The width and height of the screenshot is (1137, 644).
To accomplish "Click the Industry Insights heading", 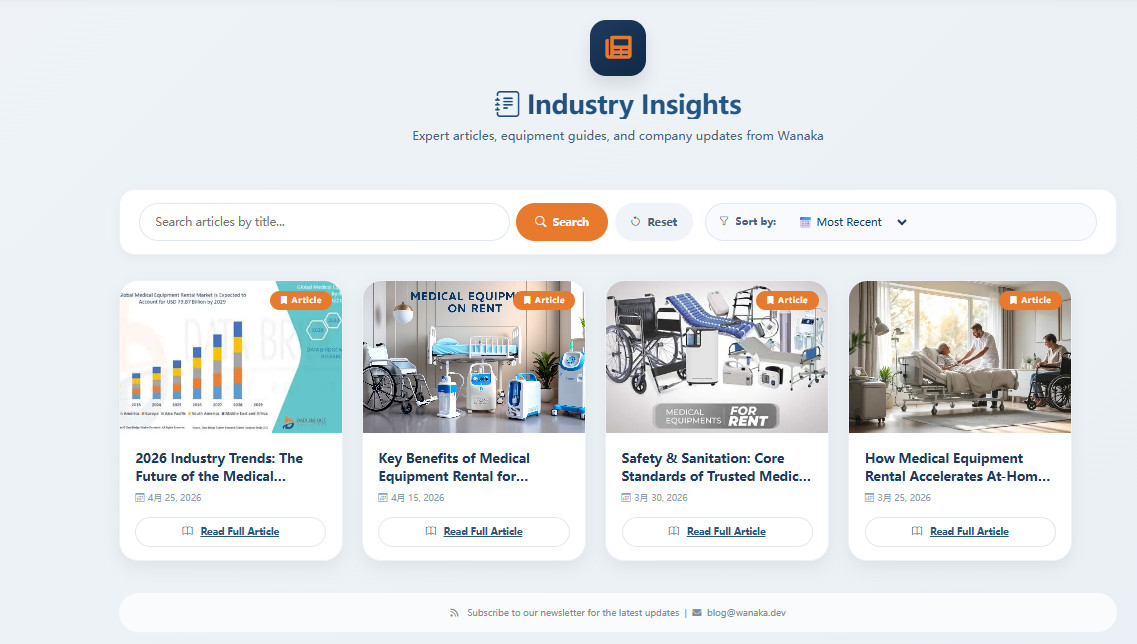I will pos(634,104).
